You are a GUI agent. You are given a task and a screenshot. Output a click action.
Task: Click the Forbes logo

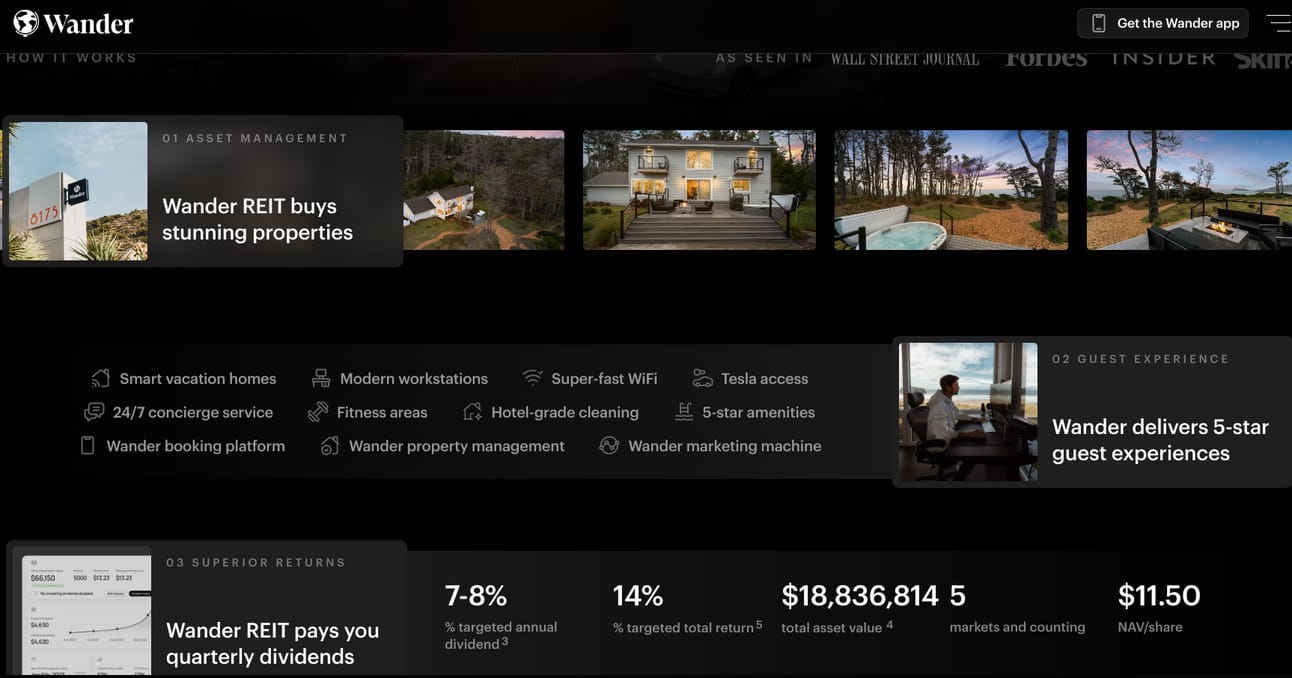(1046, 58)
